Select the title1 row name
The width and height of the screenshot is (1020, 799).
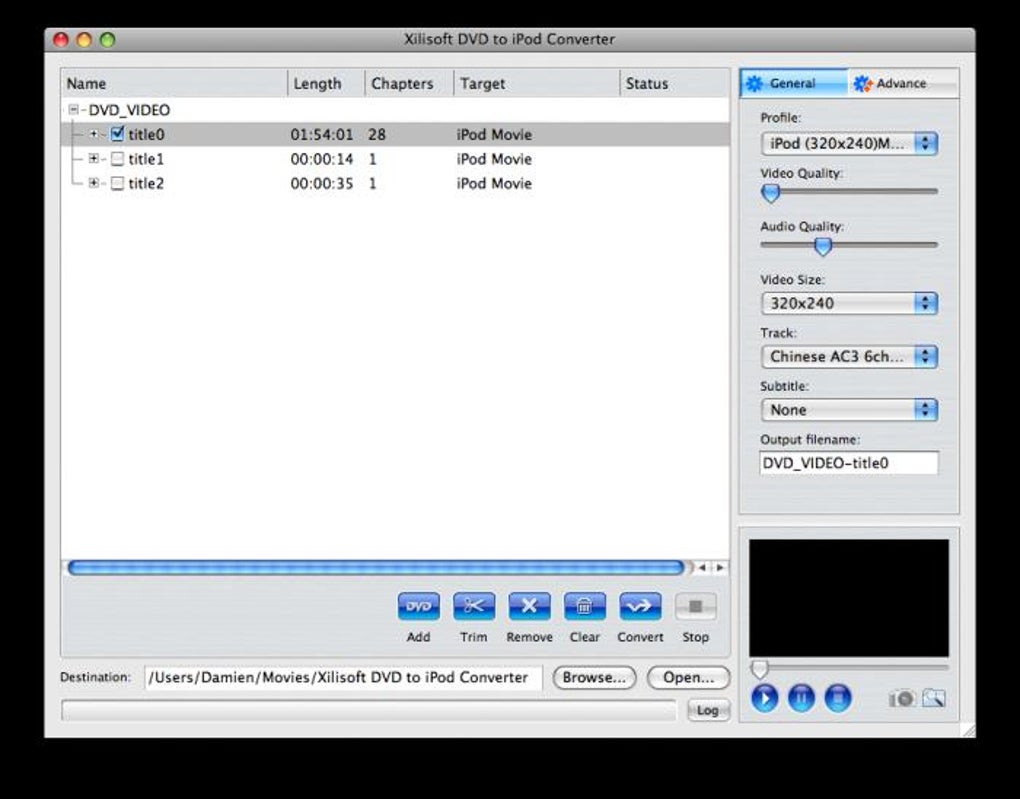pos(146,159)
